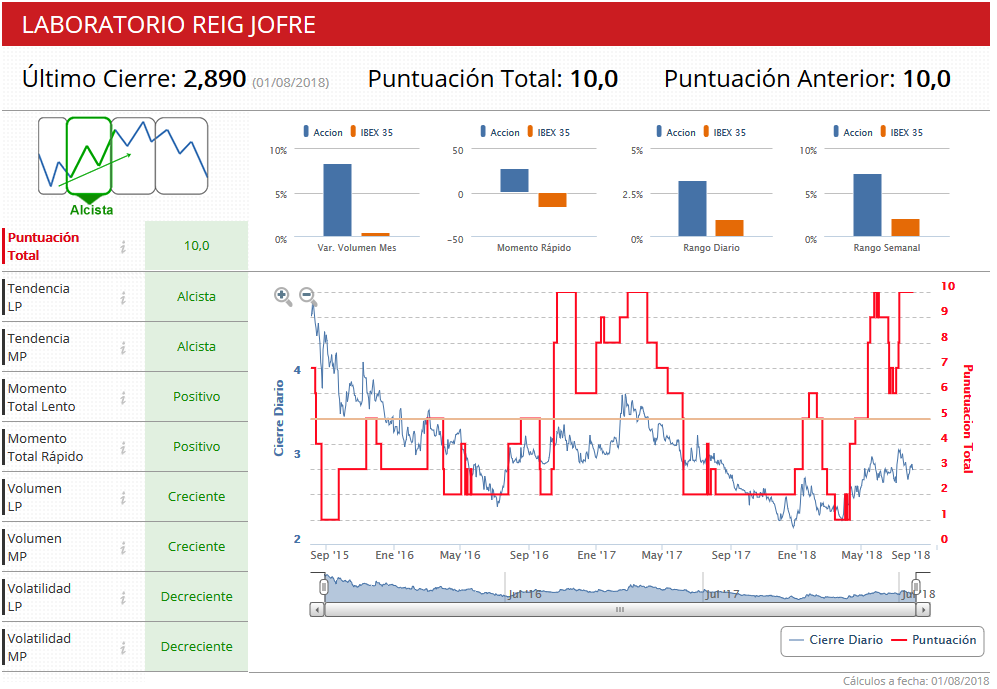
Task: Click the Volatilidad MP Decreciente value
Action: [196, 647]
